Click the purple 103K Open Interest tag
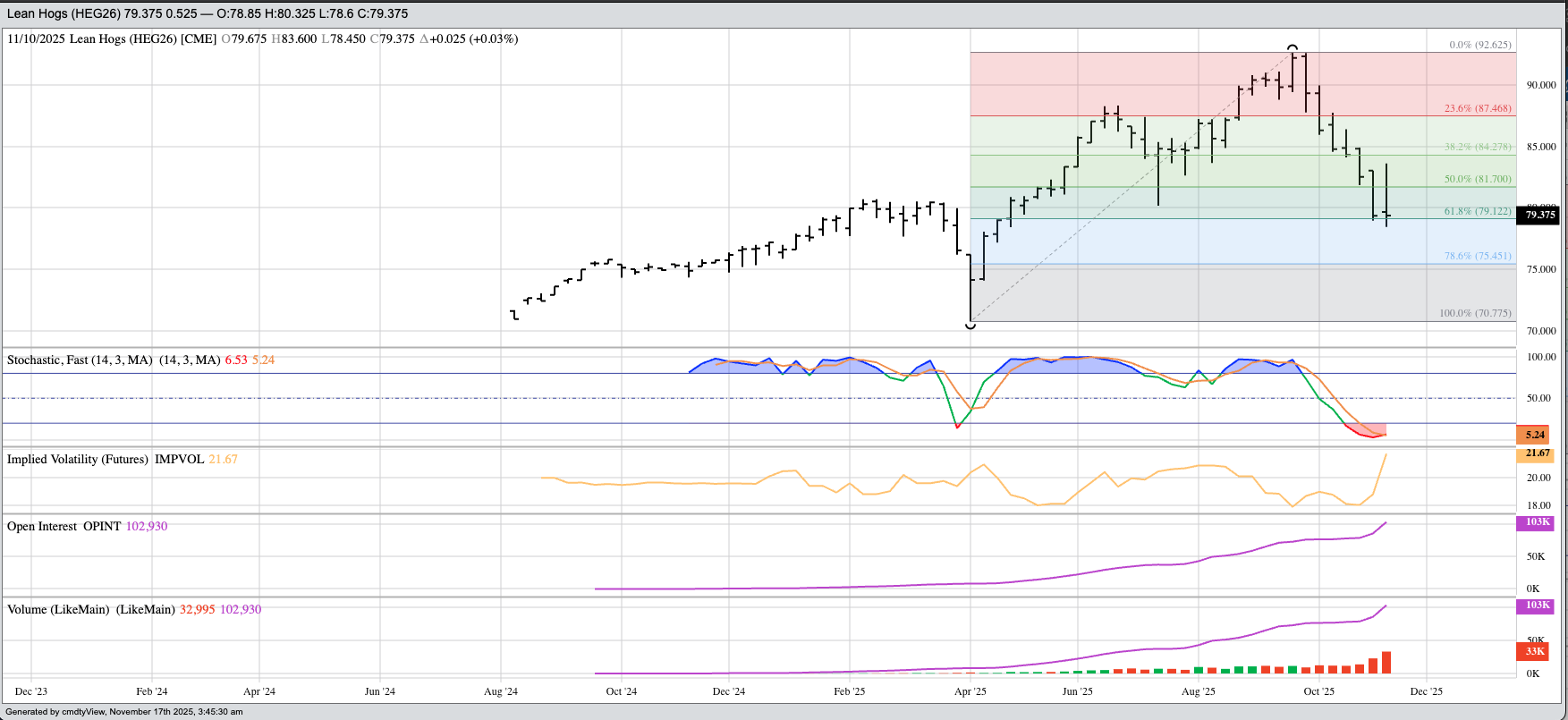Image resolution: width=1568 pixels, height=720 pixels. pyautogui.click(x=1537, y=522)
